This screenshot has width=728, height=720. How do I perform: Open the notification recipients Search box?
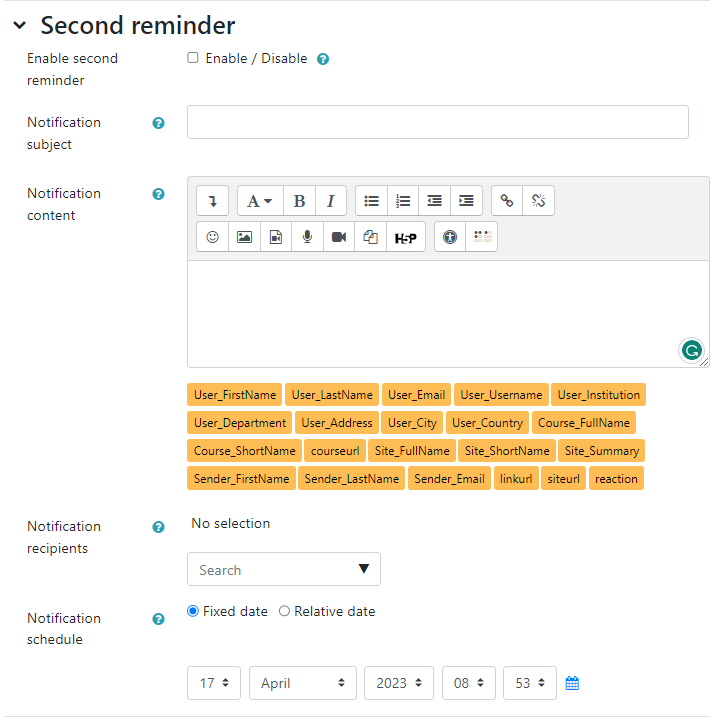click(283, 570)
